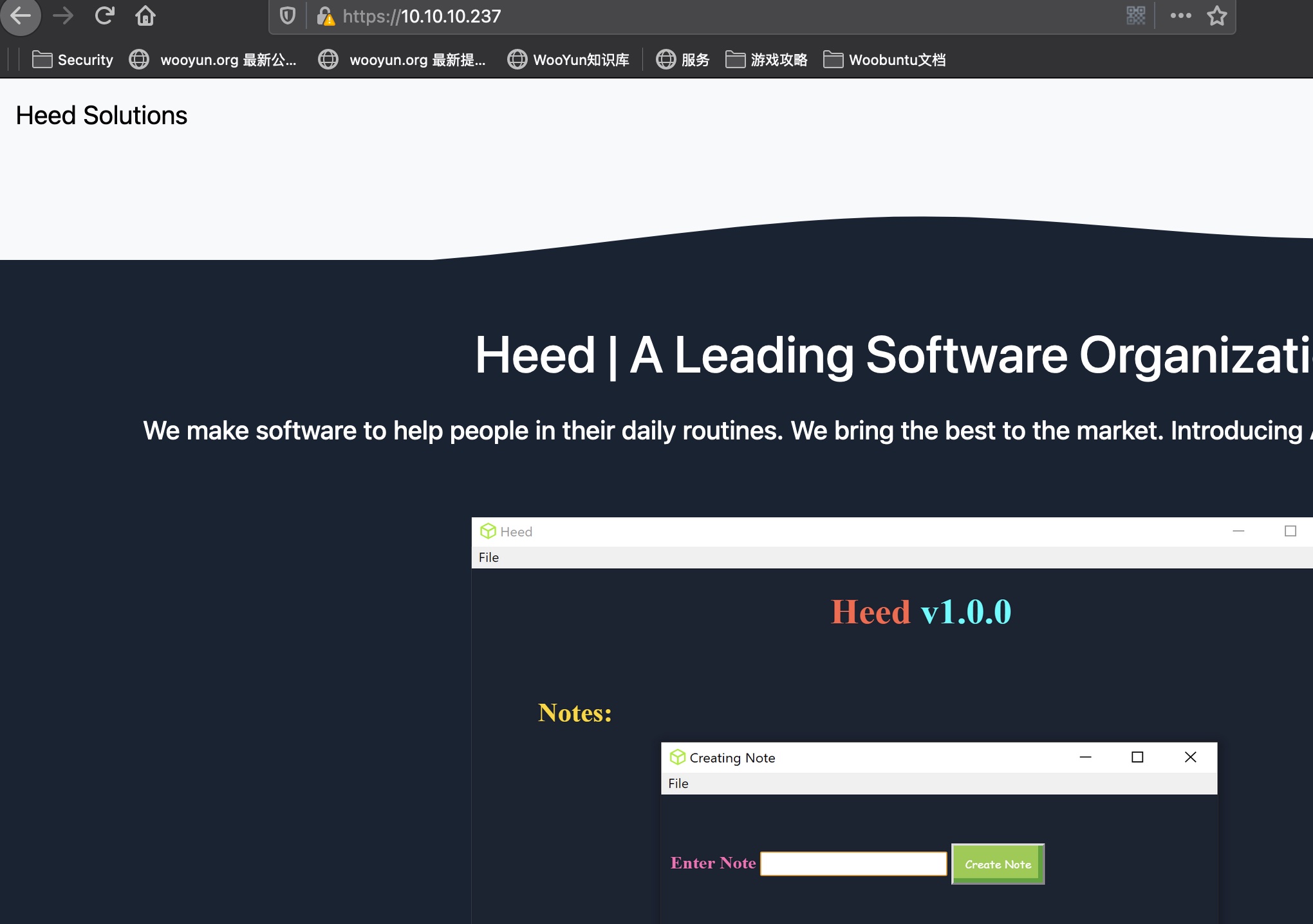Screen dimensions: 1313x924
Task: Open the 游戏攻略 bookmarks folder
Action: coord(766,60)
